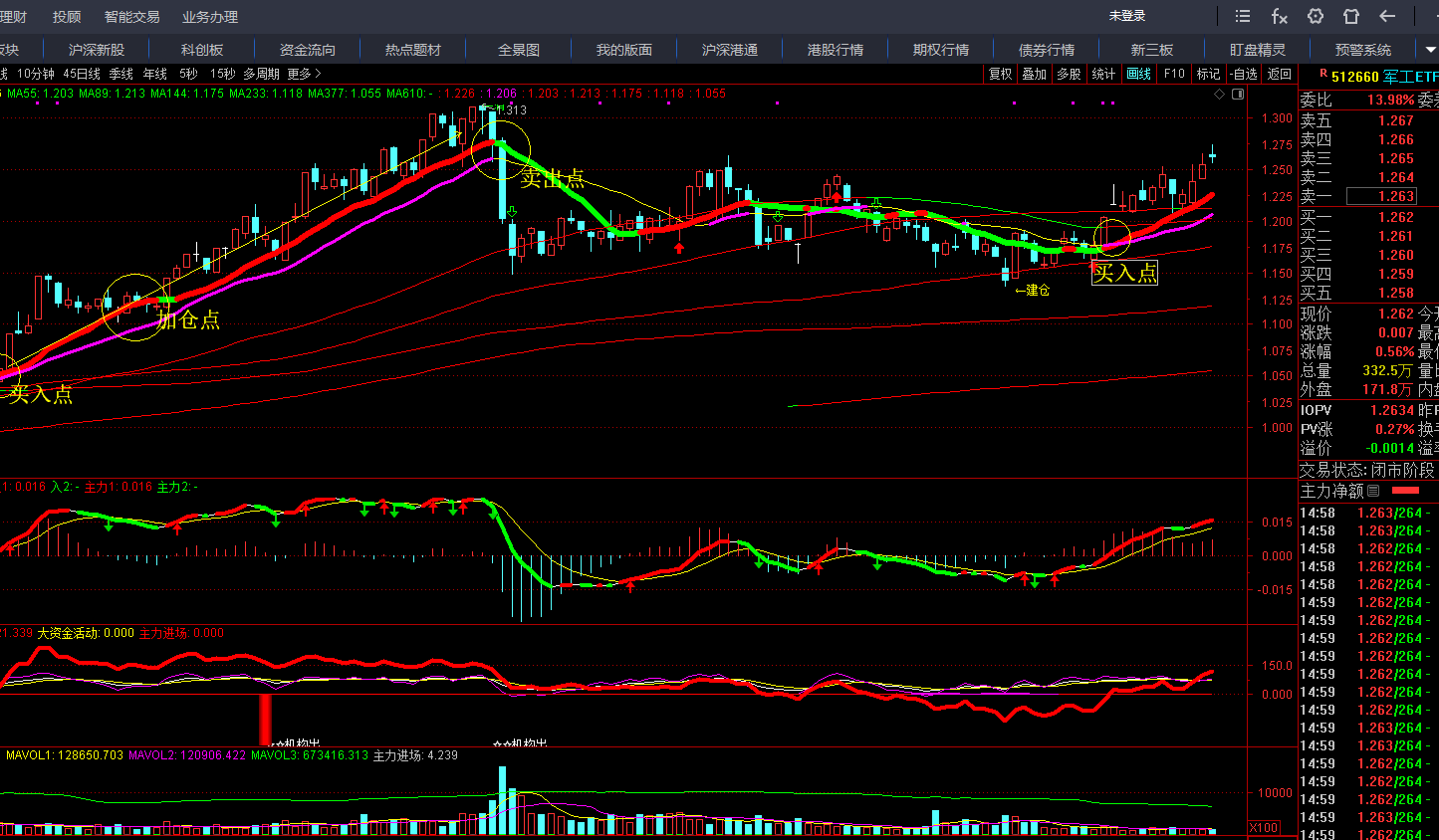Click the 溢价 -0.0014 value
The width and height of the screenshot is (1439, 840).
pyautogui.click(x=1390, y=448)
